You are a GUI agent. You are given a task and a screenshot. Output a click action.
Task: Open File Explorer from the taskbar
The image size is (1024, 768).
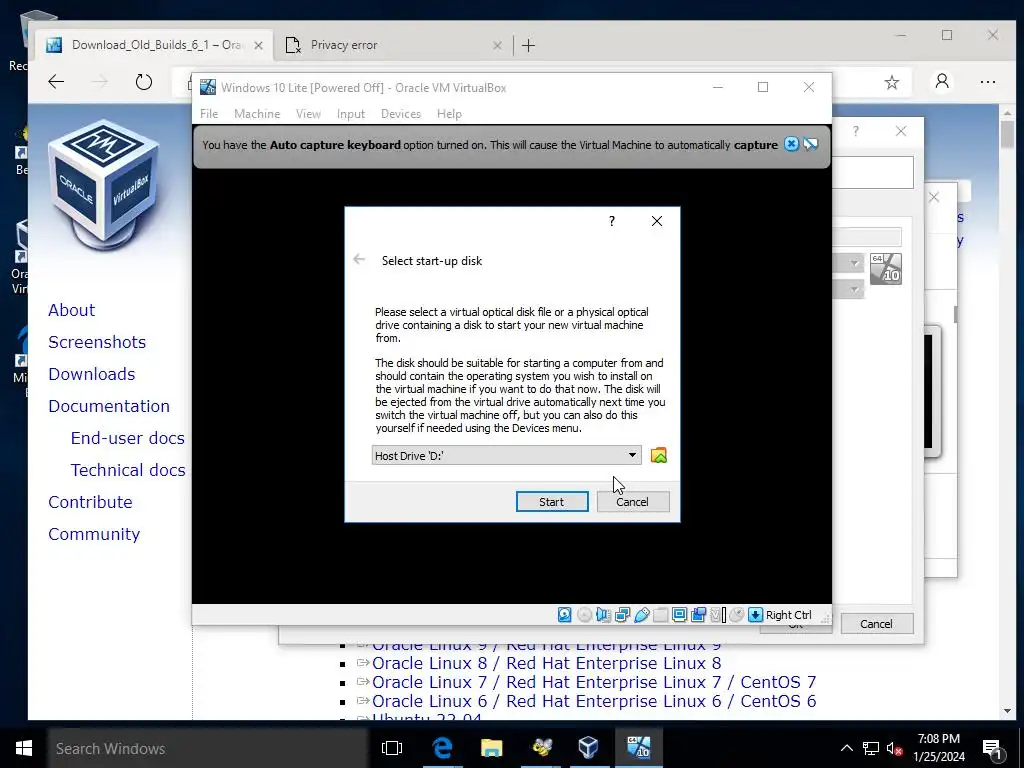[491, 748]
